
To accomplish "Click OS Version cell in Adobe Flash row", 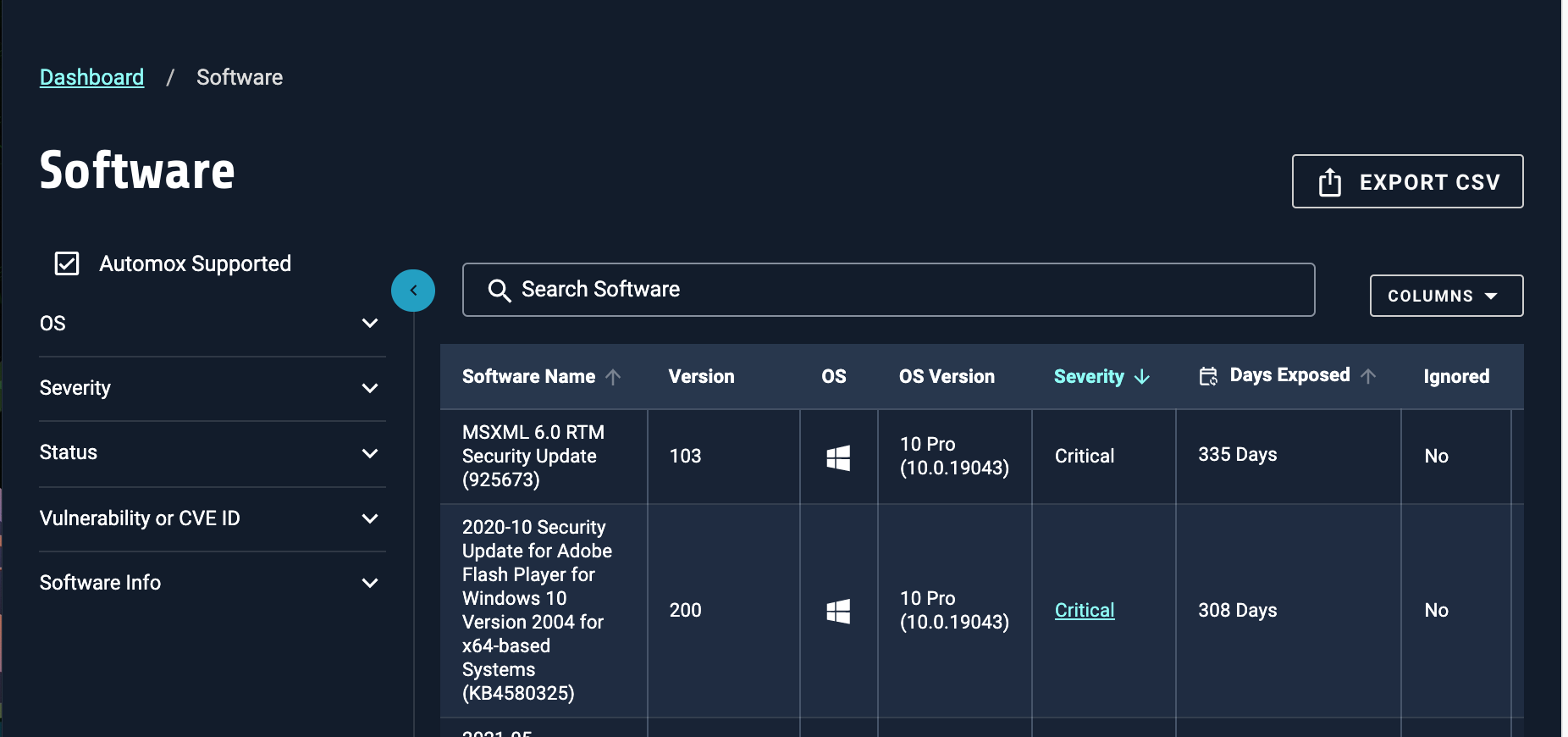I will (x=954, y=610).
